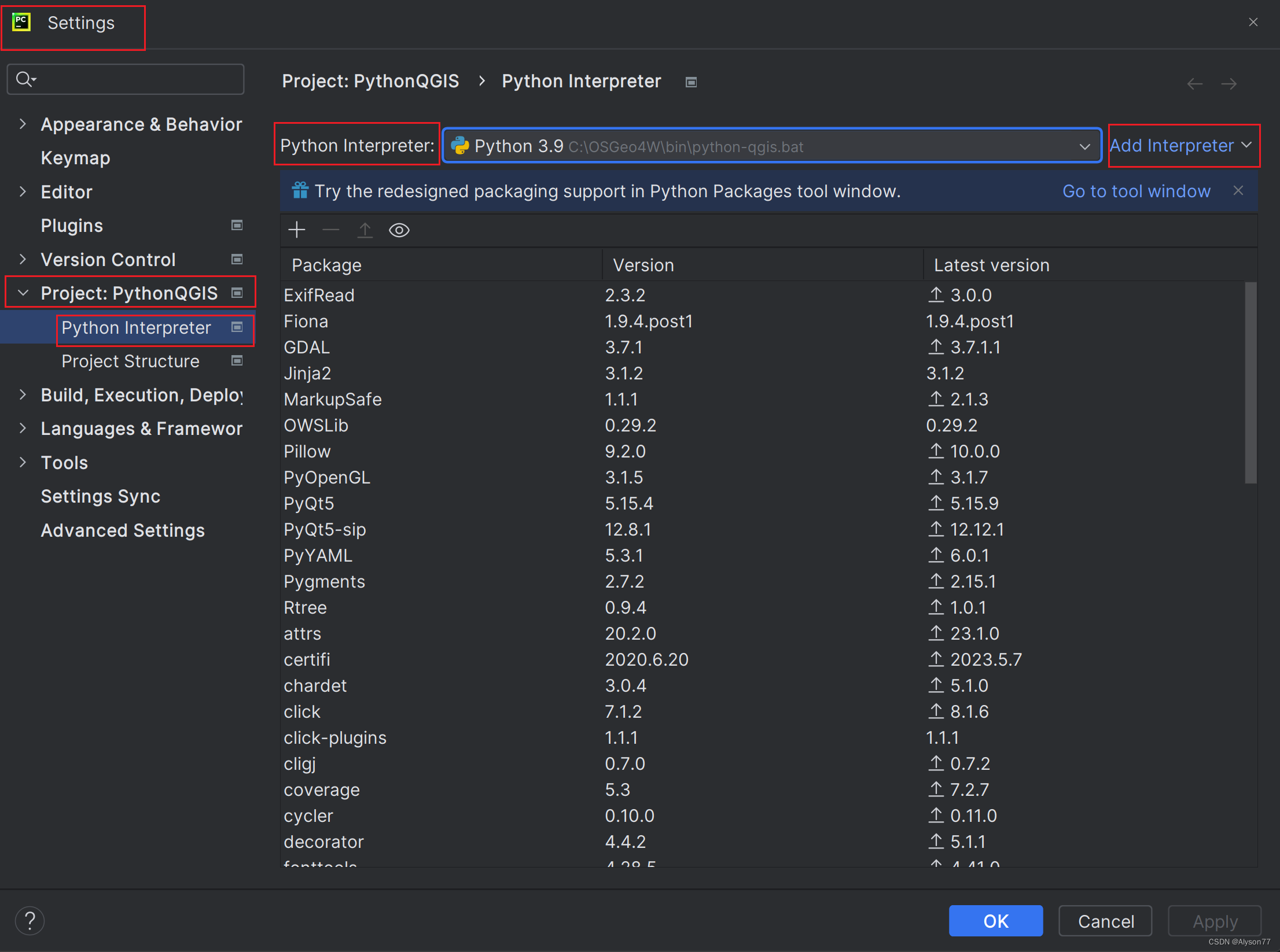Click the help question mark icon
The image size is (1280, 952).
point(30,920)
